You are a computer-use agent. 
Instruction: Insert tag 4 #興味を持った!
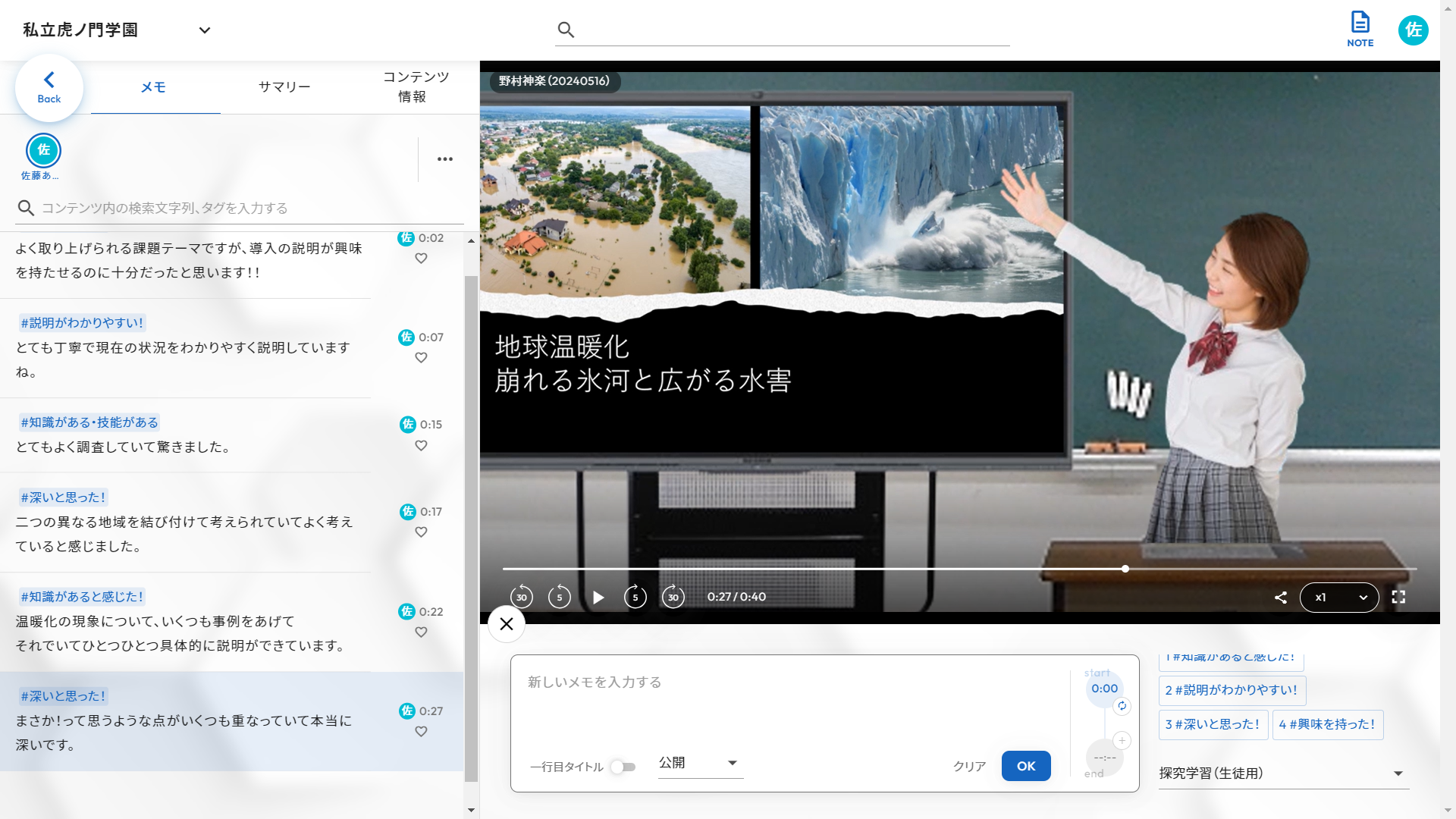[x=1327, y=725]
